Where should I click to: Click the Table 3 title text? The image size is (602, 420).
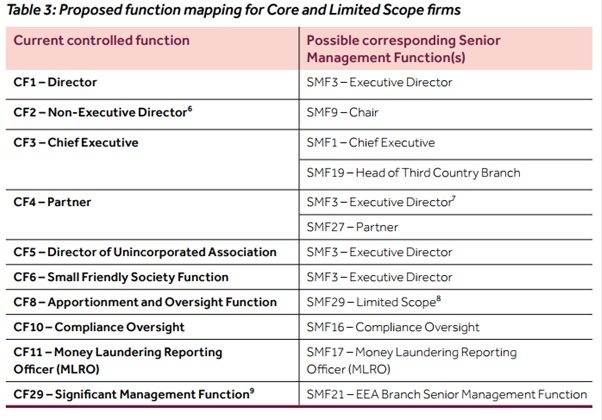(x=232, y=10)
